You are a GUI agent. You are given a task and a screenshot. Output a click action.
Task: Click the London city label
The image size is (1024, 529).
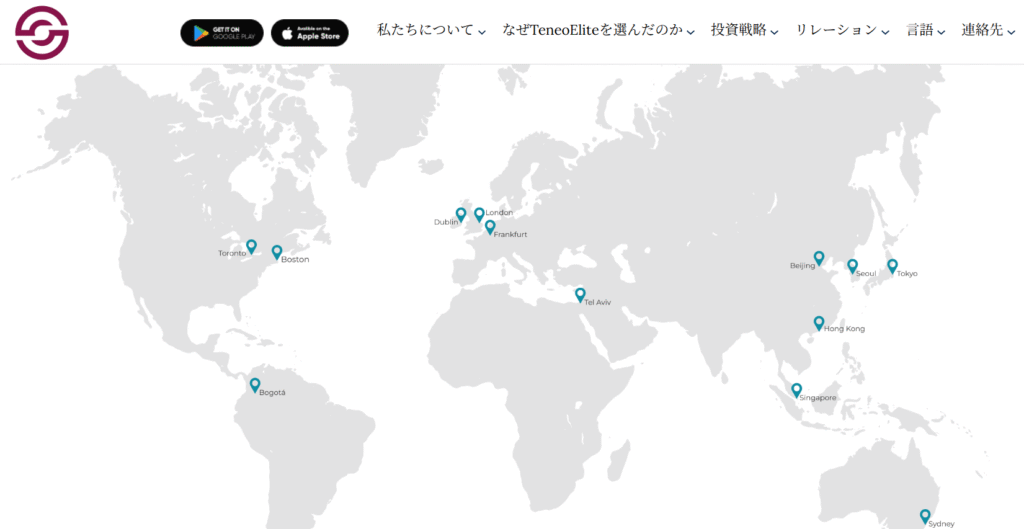coord(499,213)
